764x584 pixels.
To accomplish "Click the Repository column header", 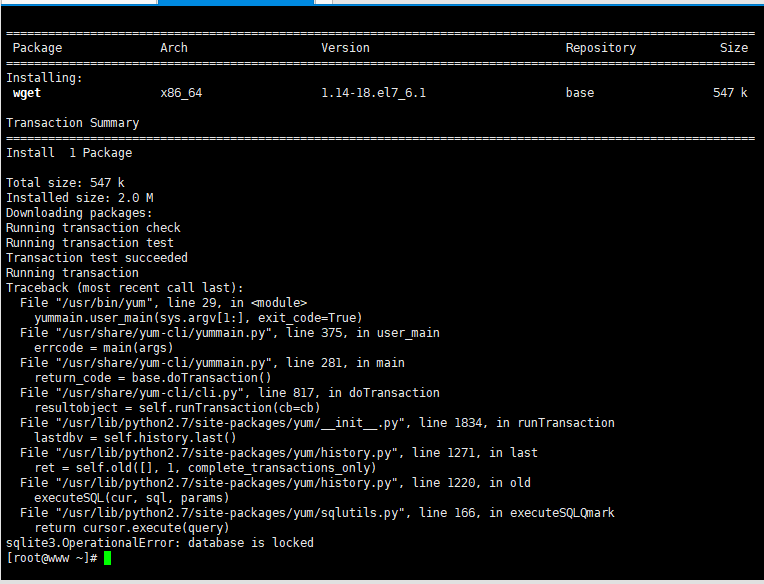I will tap(600, 48).
